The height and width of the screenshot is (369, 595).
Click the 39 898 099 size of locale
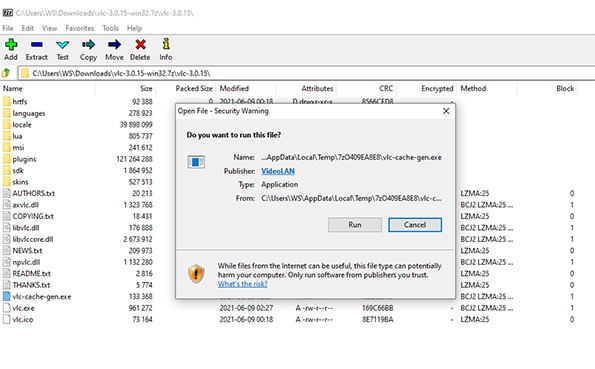[x=136, y=125]
